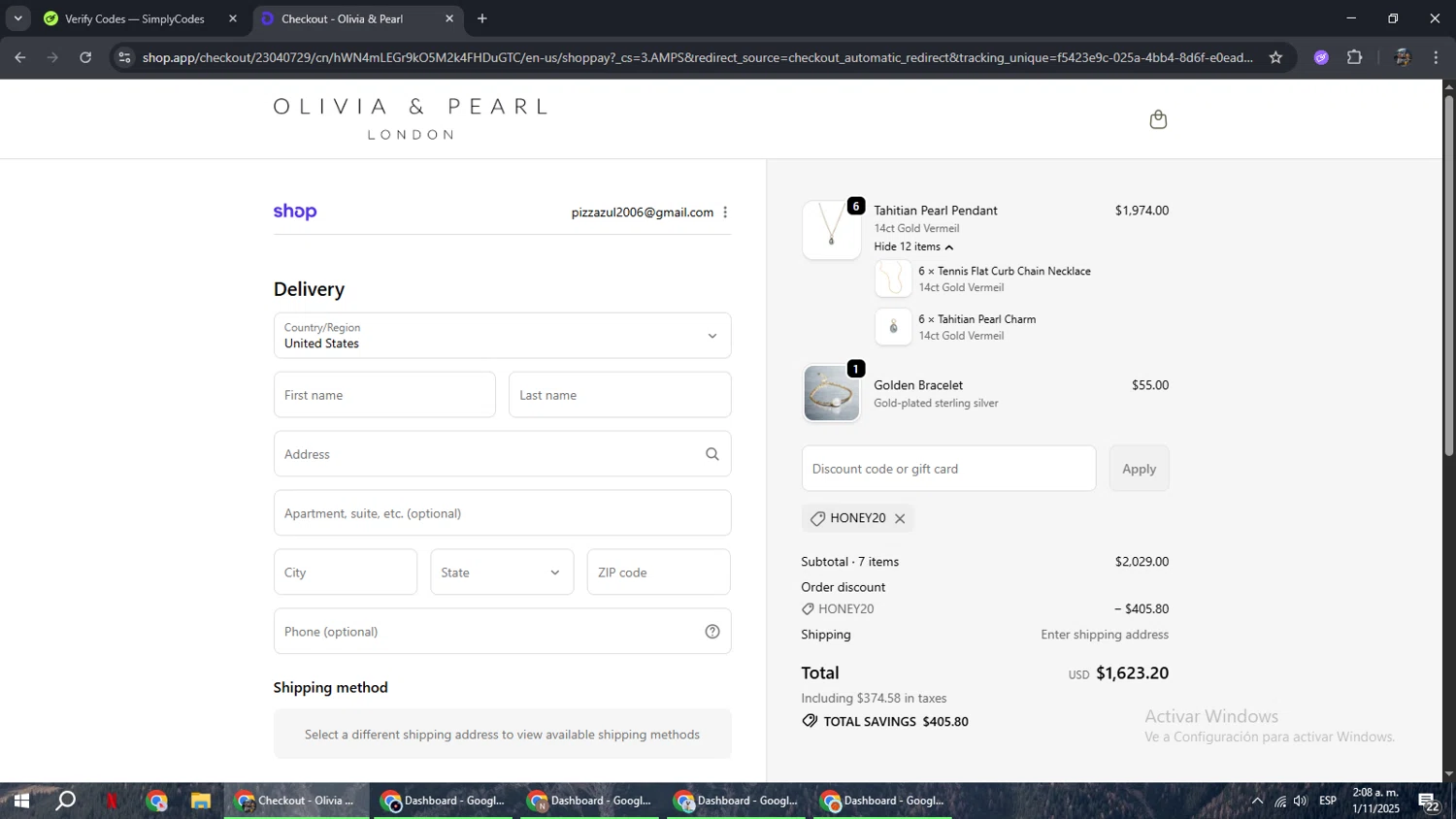Screen dimensions: 1456x819
Task: Click the address search magnifier icon
Action: pyautogui.click(x=712, y=454)
